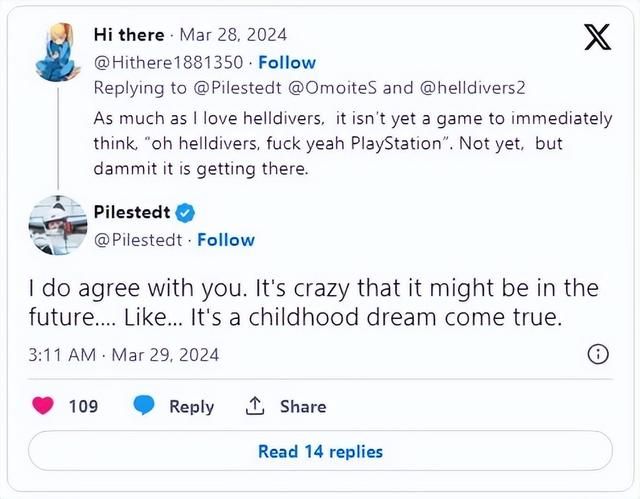Follow the @Hithere1881350 account
Screen dimensions: 640x499
click(x=286, y=62)
